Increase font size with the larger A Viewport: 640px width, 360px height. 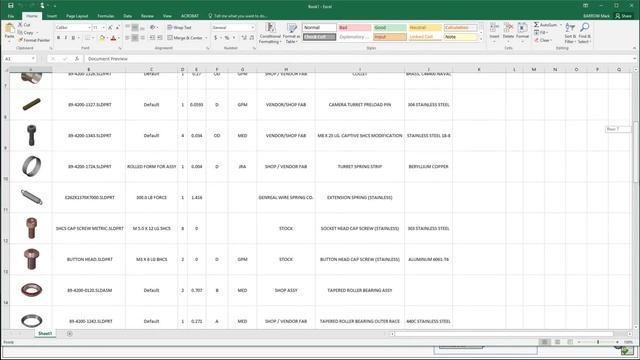point(110,27)
